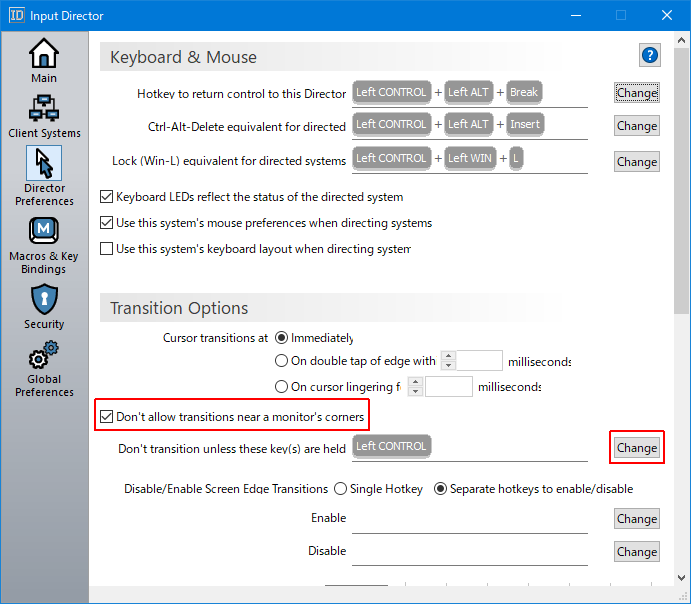Change the Enable screen edge hotkey
Screen dimensions: 691x604
pyautogui.click(x=636, y=519)
